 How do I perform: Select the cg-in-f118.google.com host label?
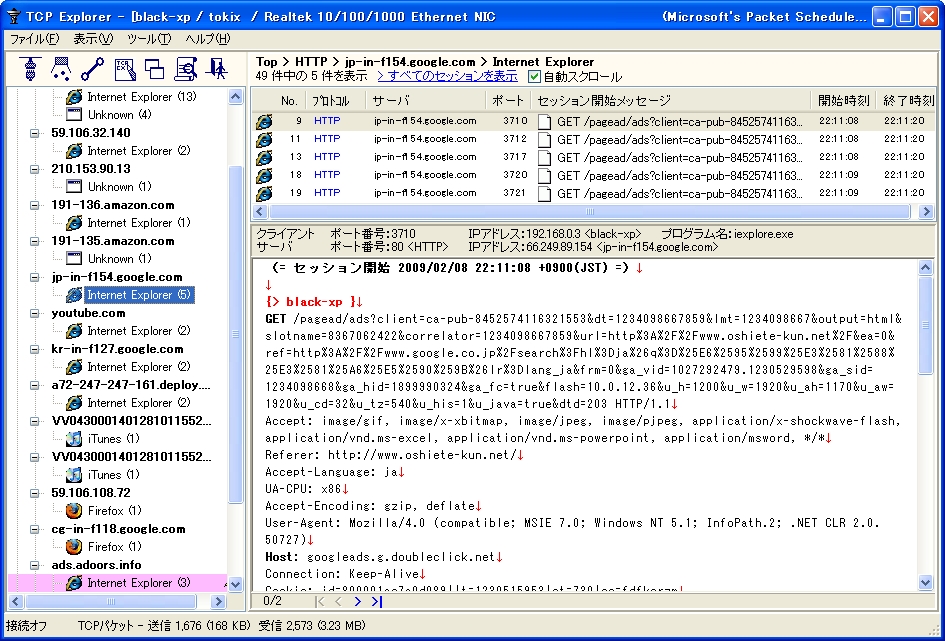coord(118,529)
